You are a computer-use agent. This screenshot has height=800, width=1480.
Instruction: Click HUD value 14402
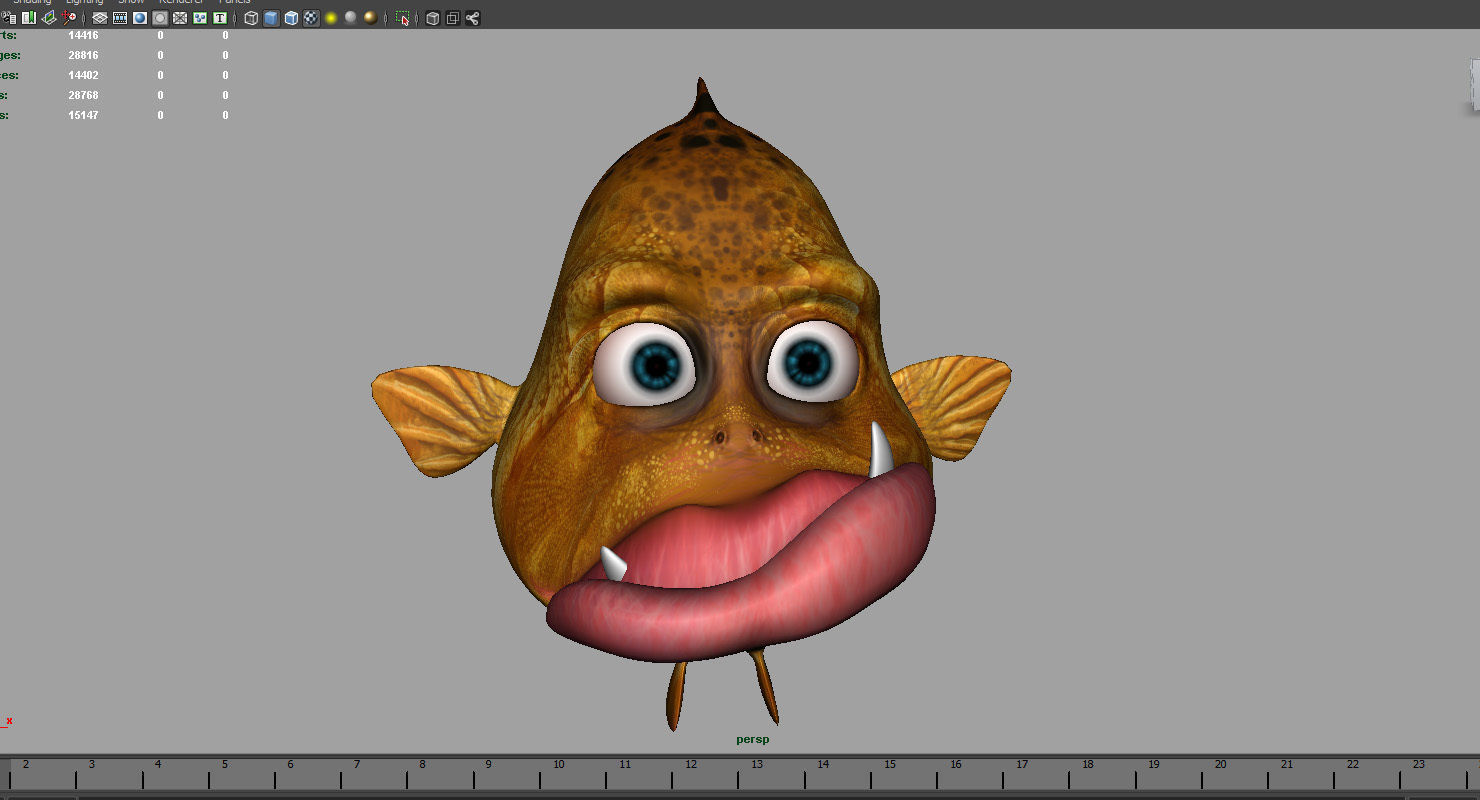click(83, 75)
